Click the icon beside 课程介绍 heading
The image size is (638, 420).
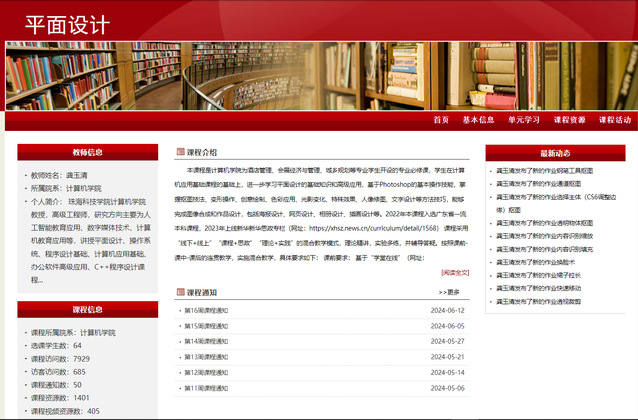[181, 152]
